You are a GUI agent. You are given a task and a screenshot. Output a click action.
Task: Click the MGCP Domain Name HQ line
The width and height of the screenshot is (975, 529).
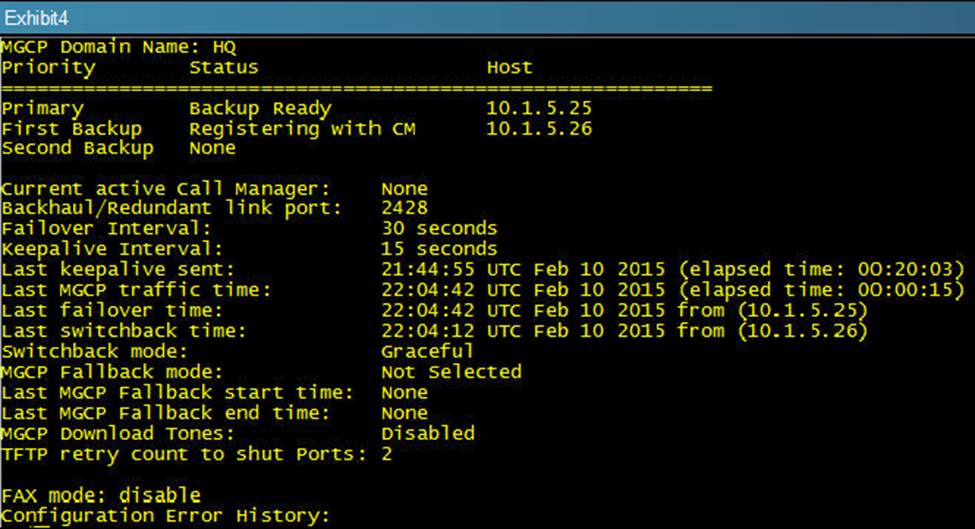[118, 47]
